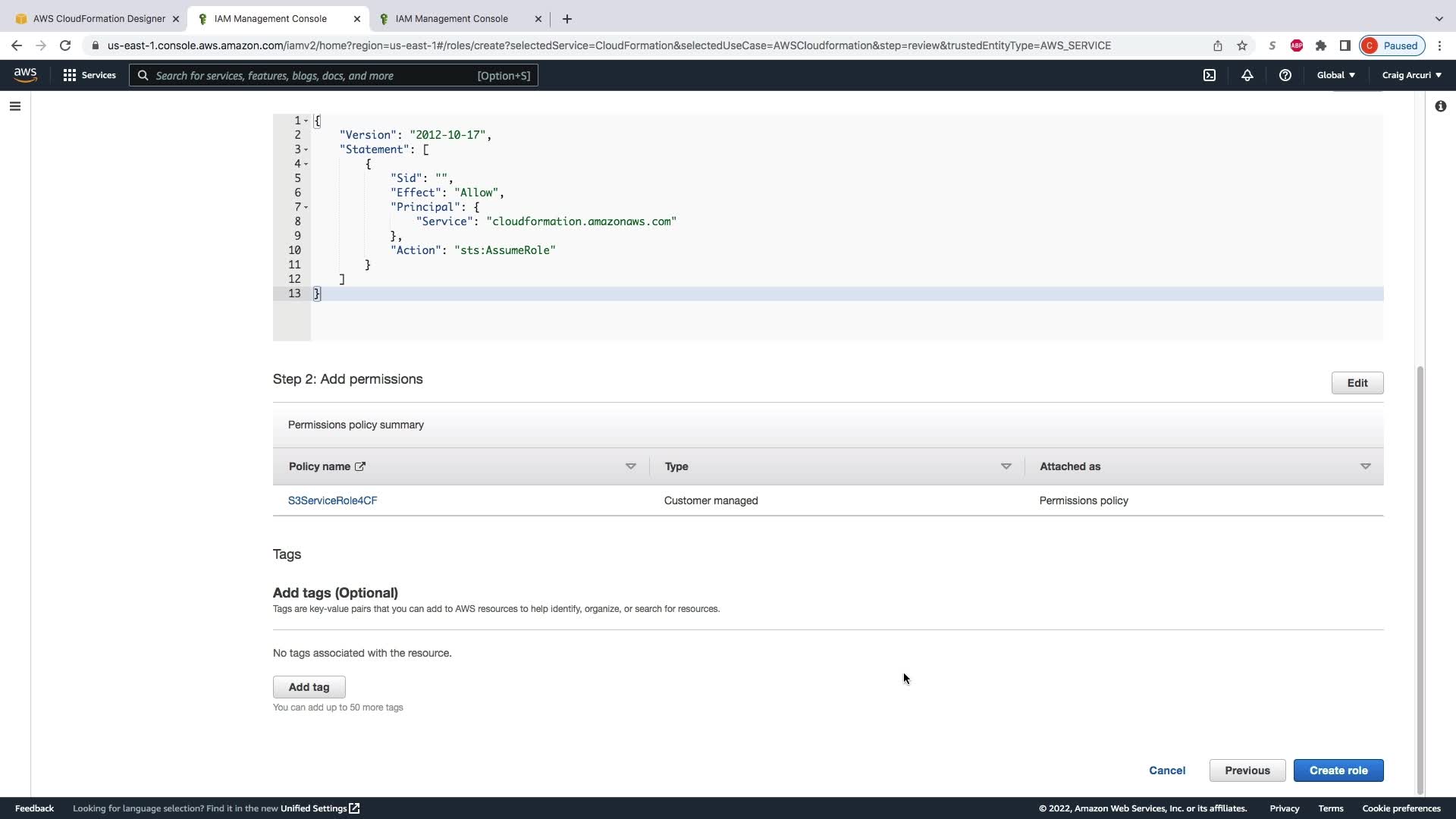The width and height of the screenshot is (1456, 819).
Task: Open AWS CloudShell icon in the header
Action: point(1210,75)
